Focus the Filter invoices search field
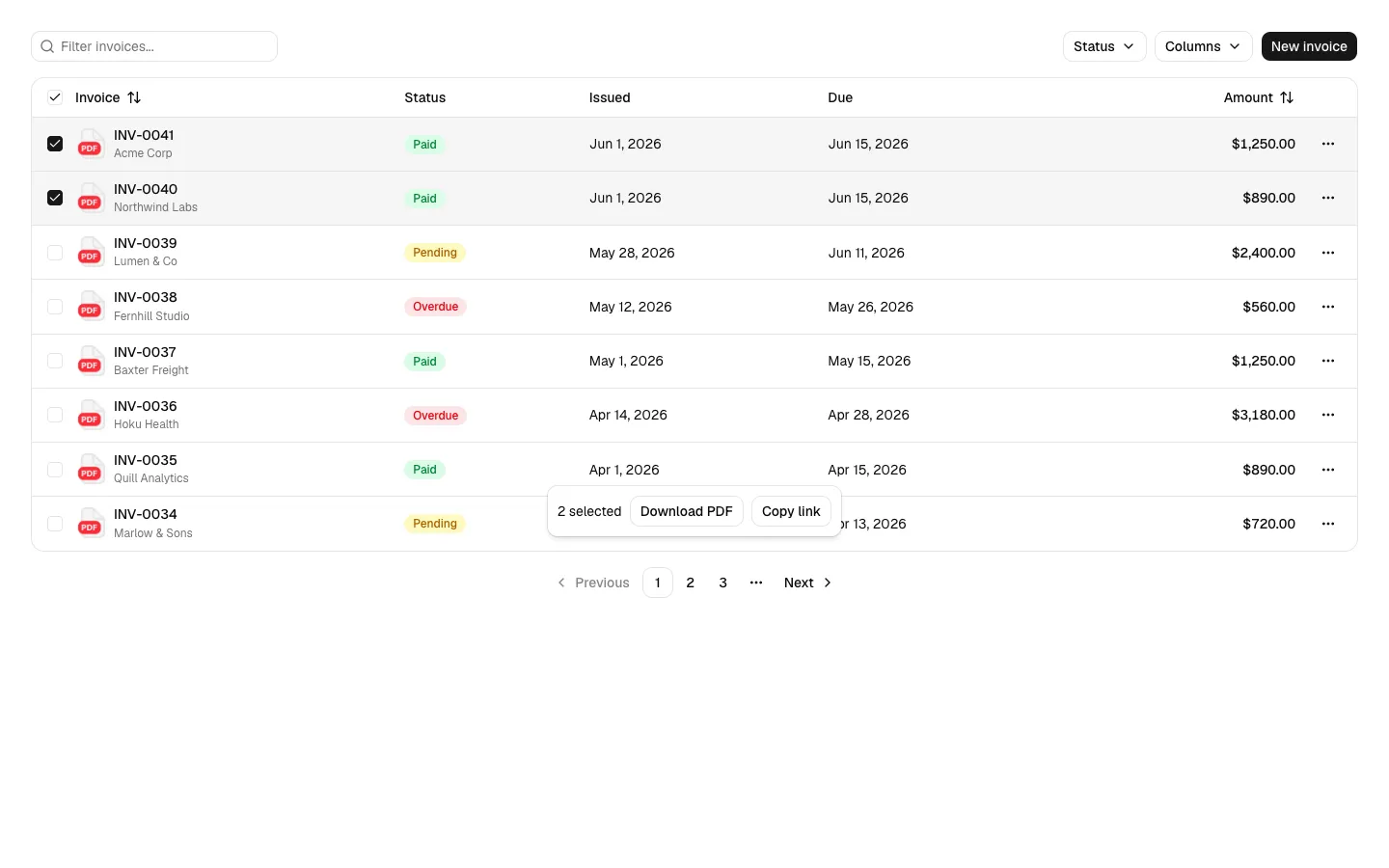1389x868 pixels. 154,46
